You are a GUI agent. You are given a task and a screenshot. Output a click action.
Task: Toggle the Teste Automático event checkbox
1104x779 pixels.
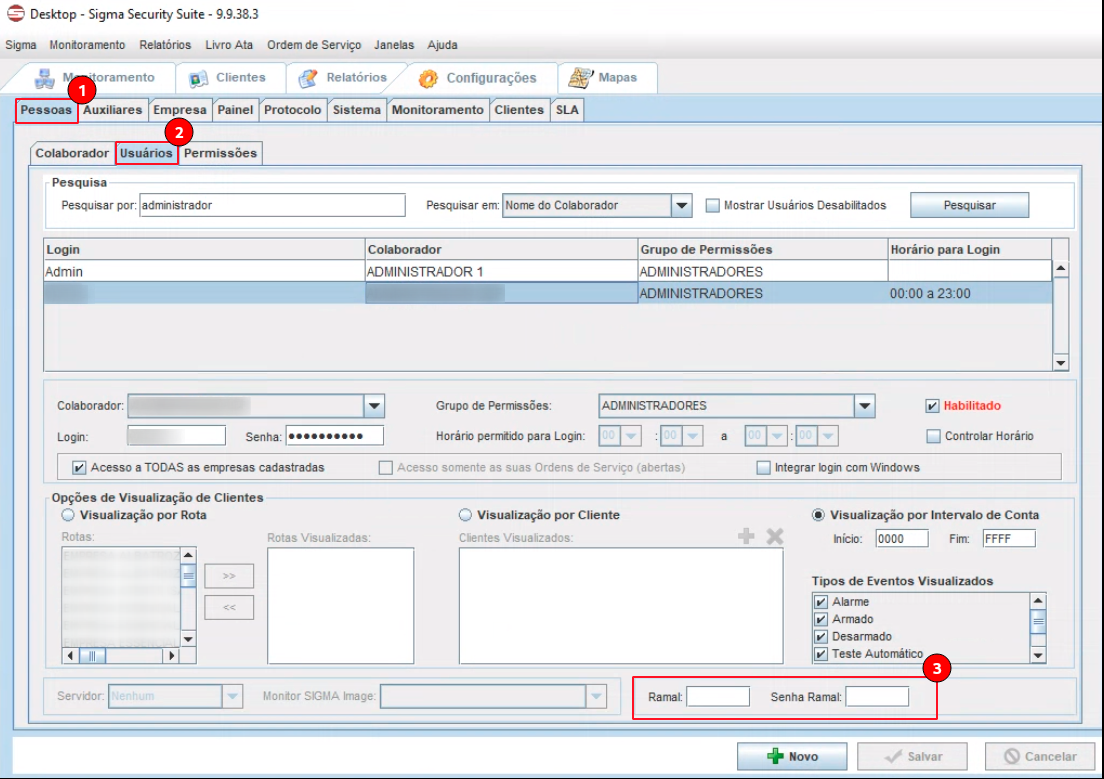point(821,654)
